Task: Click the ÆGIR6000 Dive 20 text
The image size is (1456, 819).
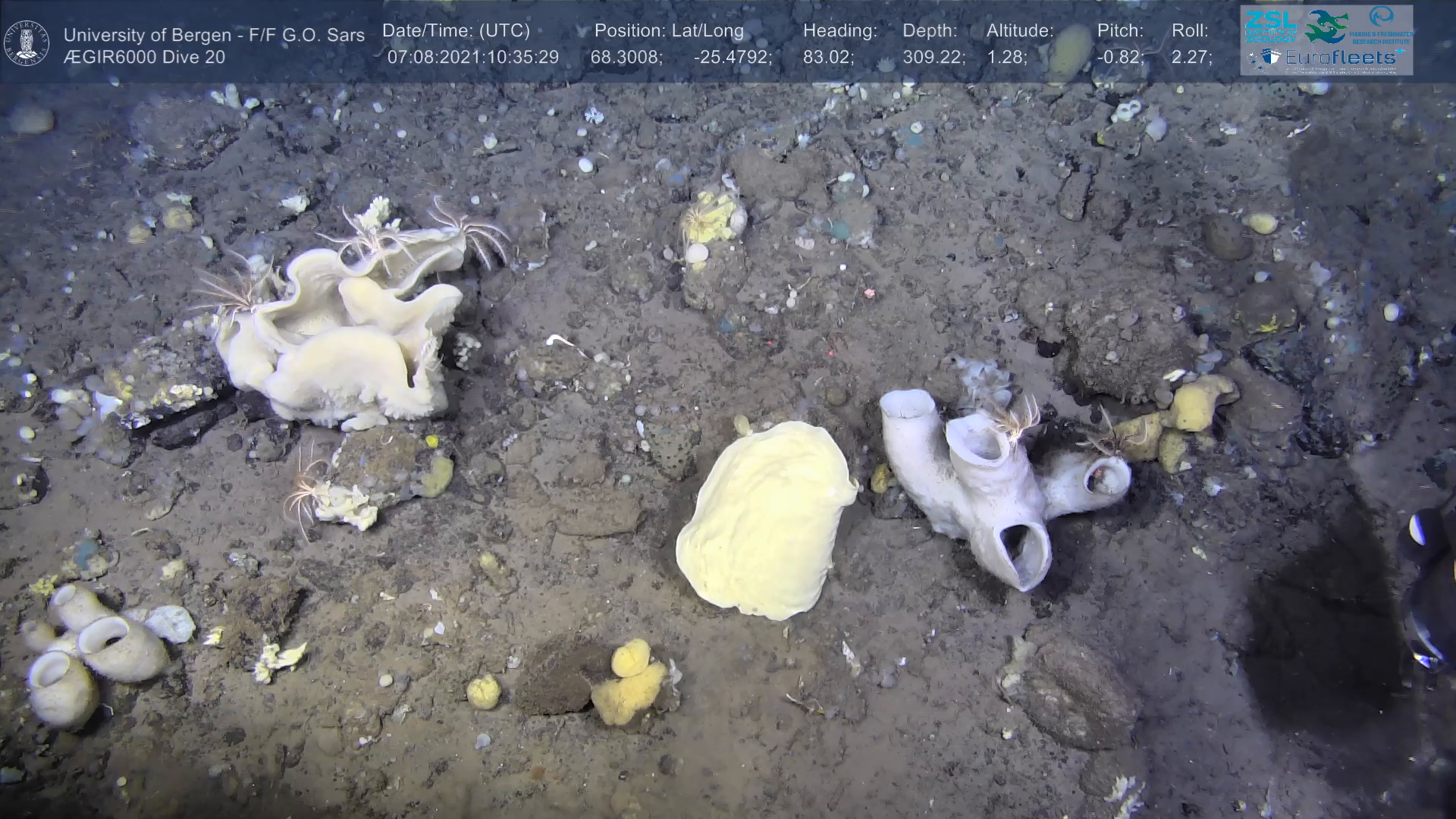Action: (x=144, y=57)
